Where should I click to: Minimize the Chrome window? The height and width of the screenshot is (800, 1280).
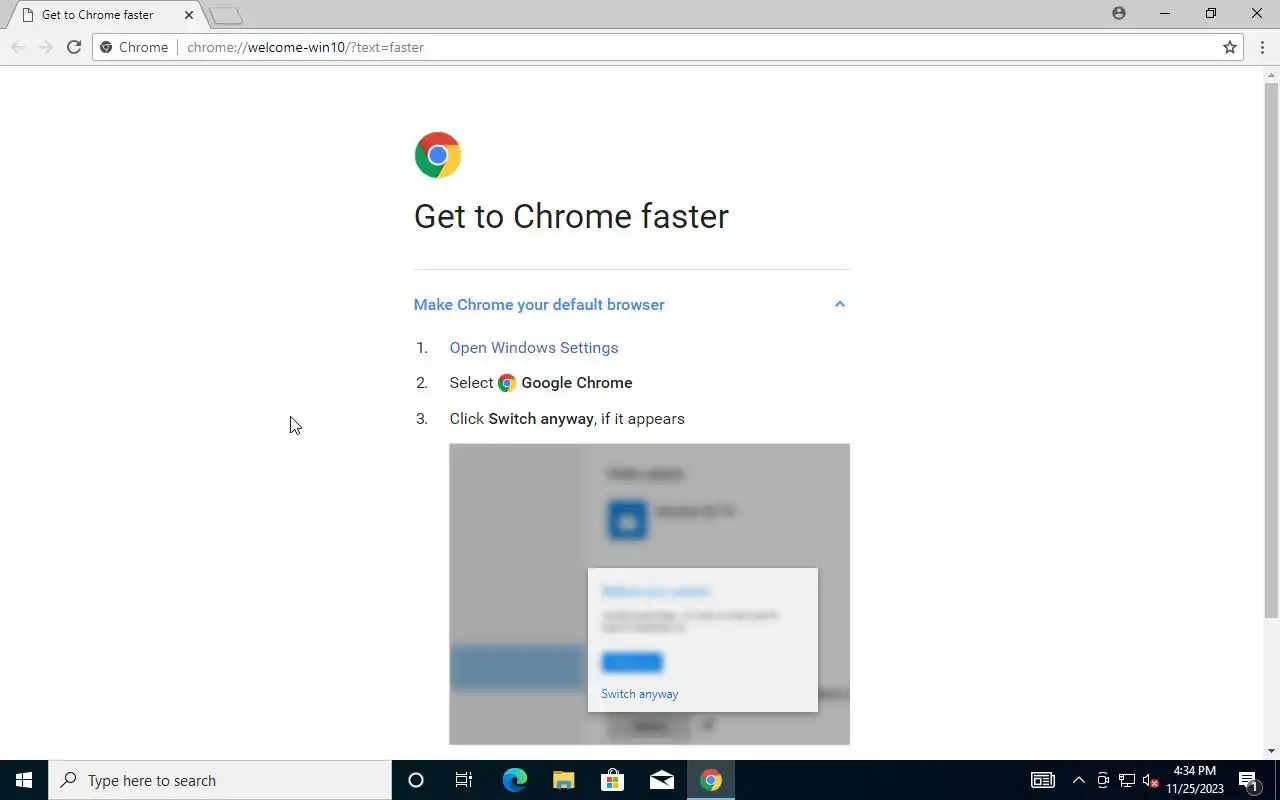coord(1165,13)
